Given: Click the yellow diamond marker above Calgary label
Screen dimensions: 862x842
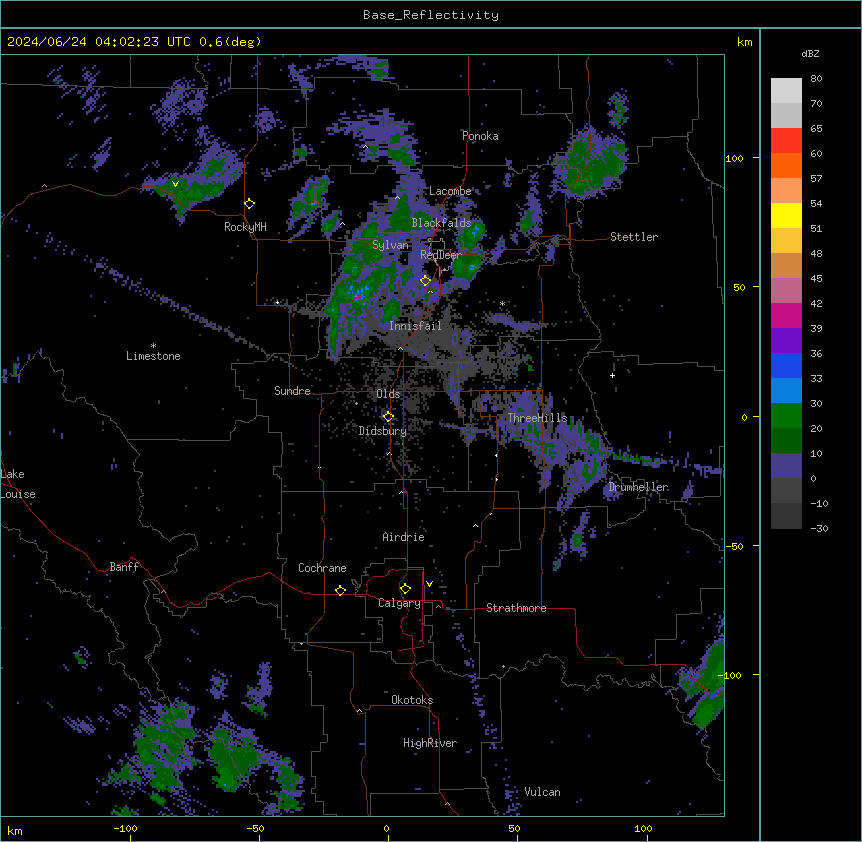Looking at the screenshot, I should coord(405,589).
